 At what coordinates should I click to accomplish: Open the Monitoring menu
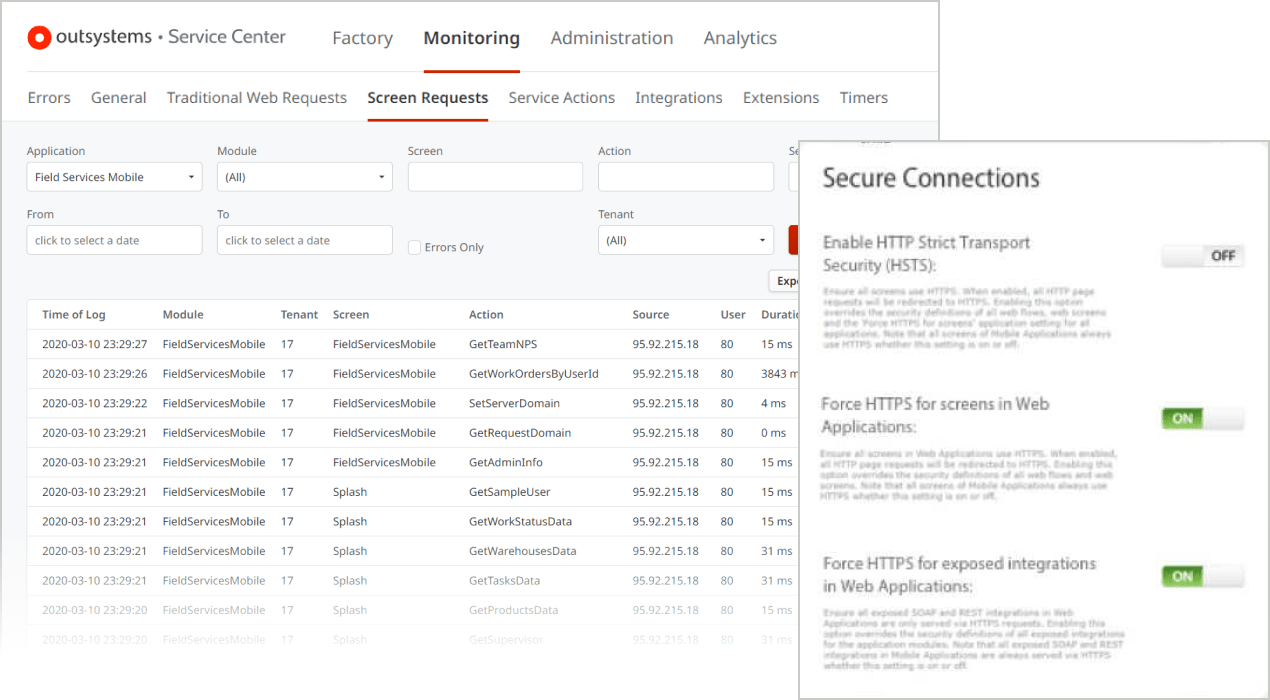[472, 38]
